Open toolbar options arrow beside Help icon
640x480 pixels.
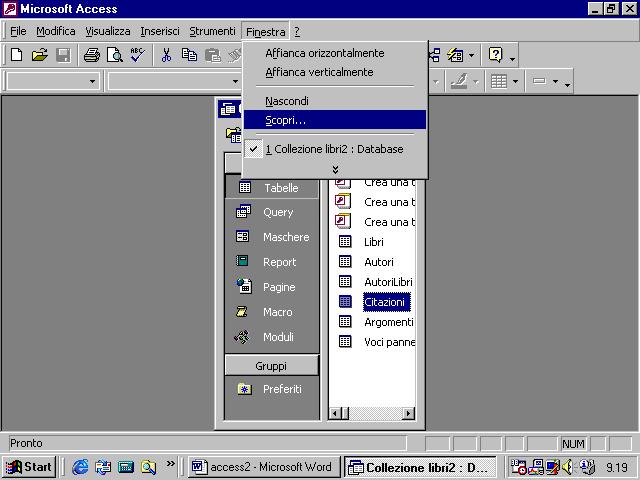(x=513, y=57)
